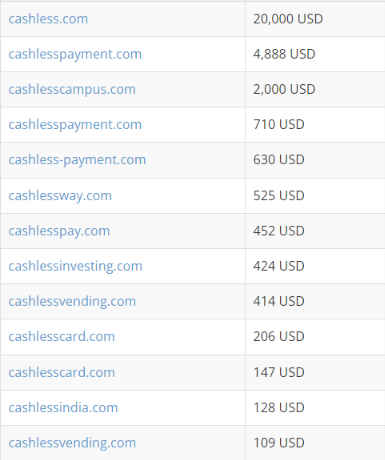Open cashlesscard.com priced at 147 USD
Viewport: 385px width, 460px height.
62,372
